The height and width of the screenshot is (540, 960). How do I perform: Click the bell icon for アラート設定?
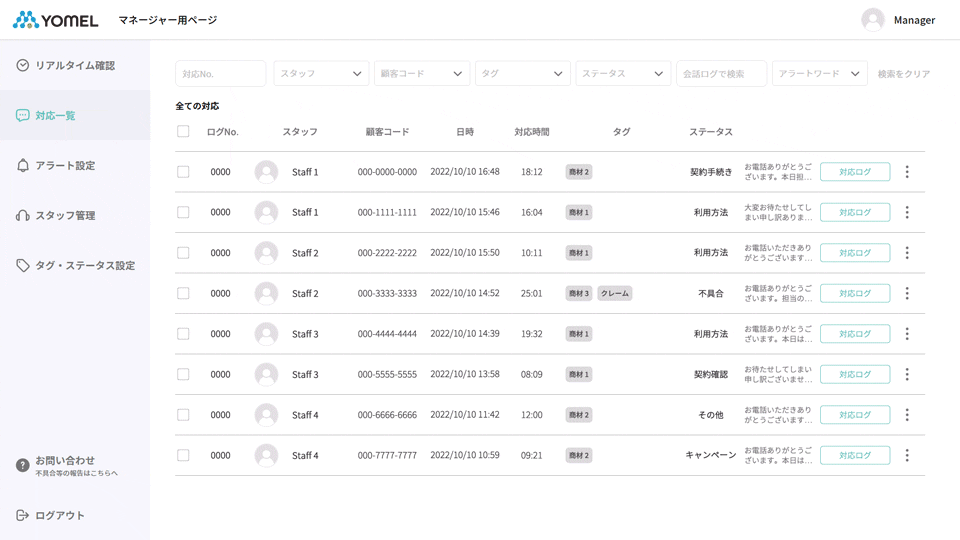tap(23, 165)
